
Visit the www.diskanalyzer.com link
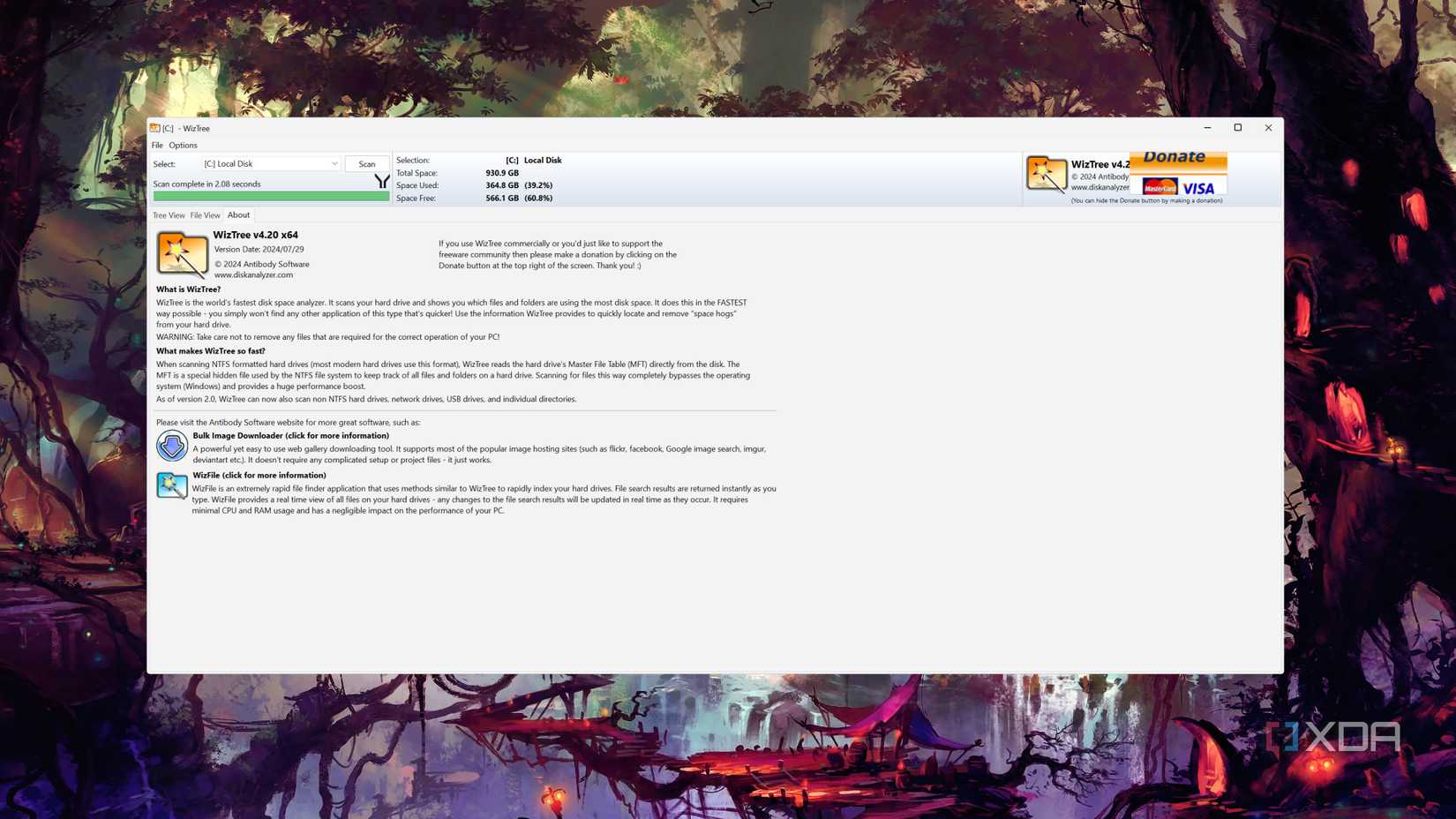[x=252, y=274]
